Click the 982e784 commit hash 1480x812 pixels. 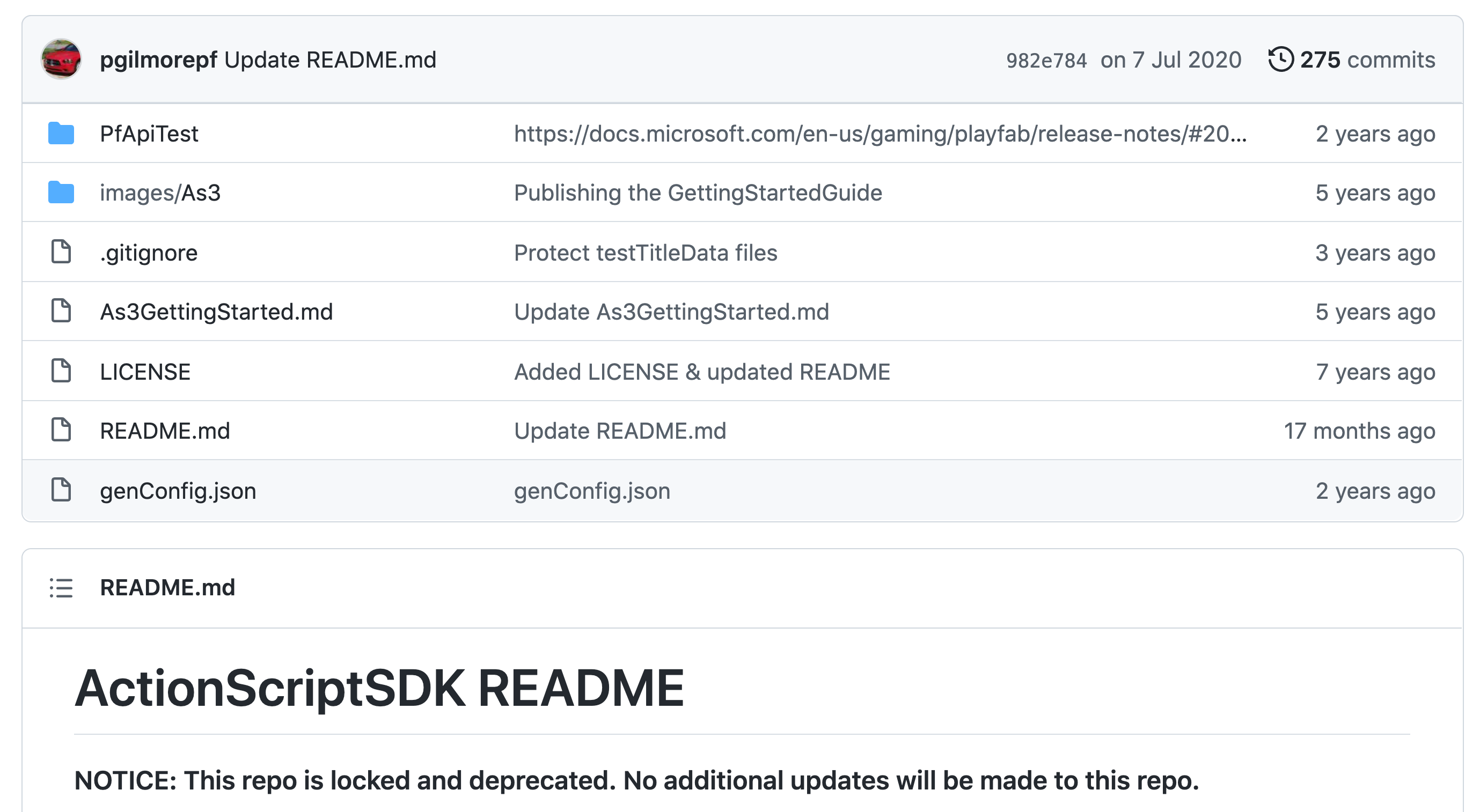point(1046,59)
